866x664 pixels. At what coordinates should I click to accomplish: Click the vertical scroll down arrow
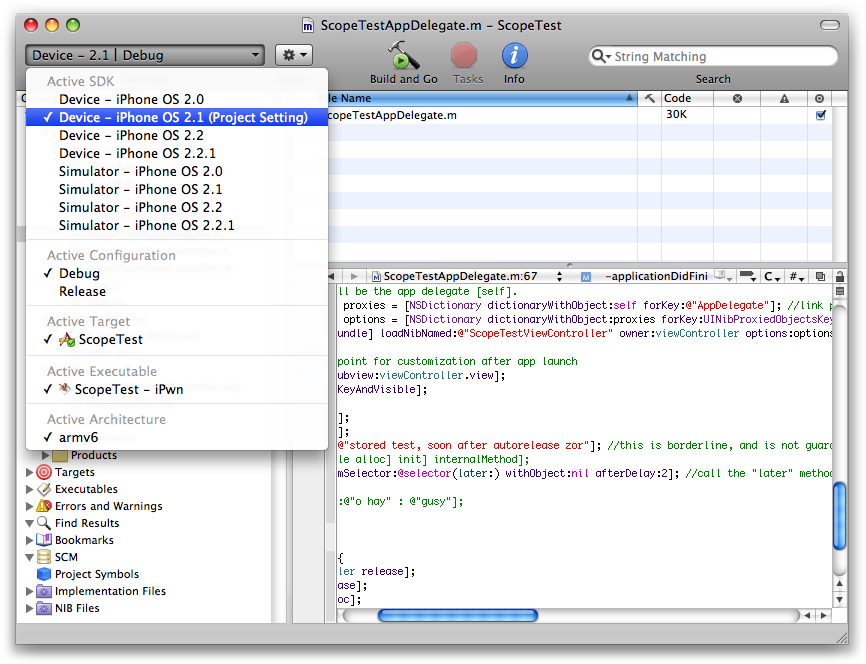coord(839,600)
